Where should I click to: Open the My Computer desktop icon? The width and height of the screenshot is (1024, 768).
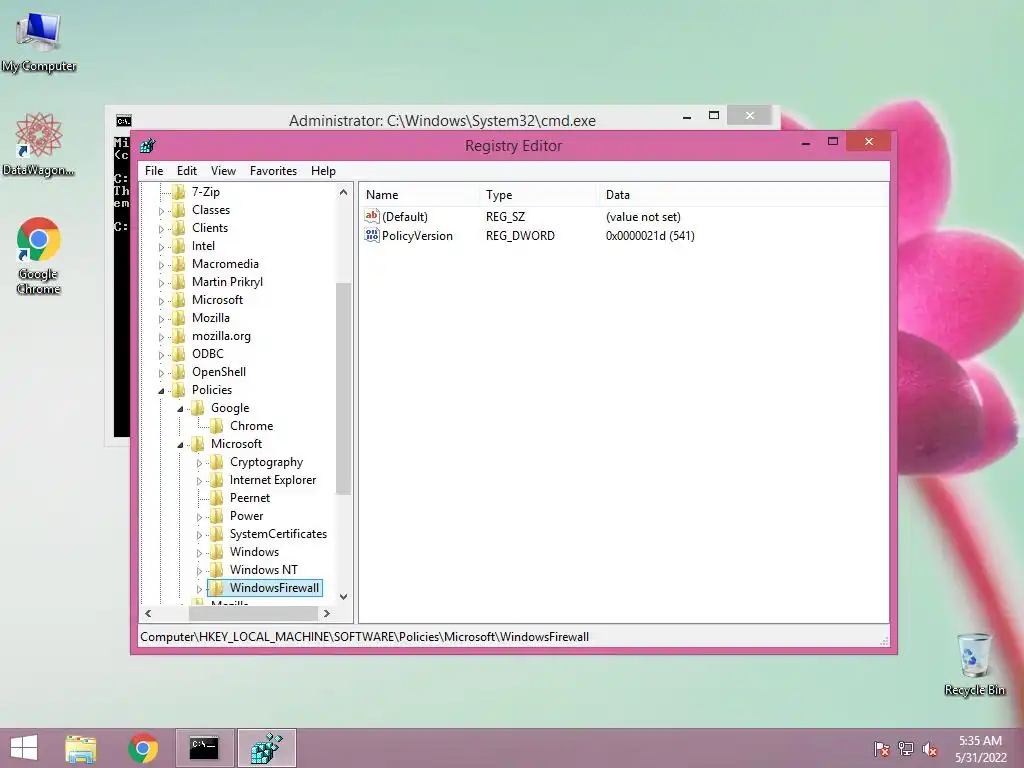(39, 42)
